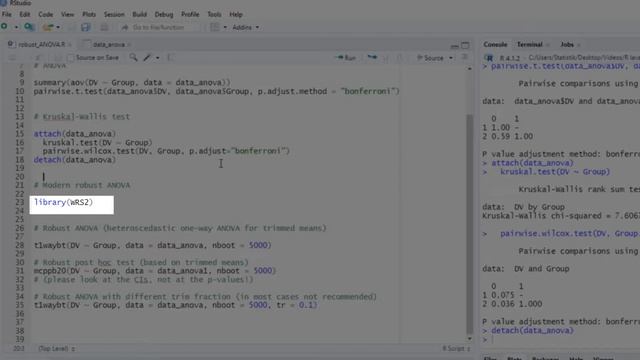
Task: Click the Save current document icon
Action: click(85, 27)
